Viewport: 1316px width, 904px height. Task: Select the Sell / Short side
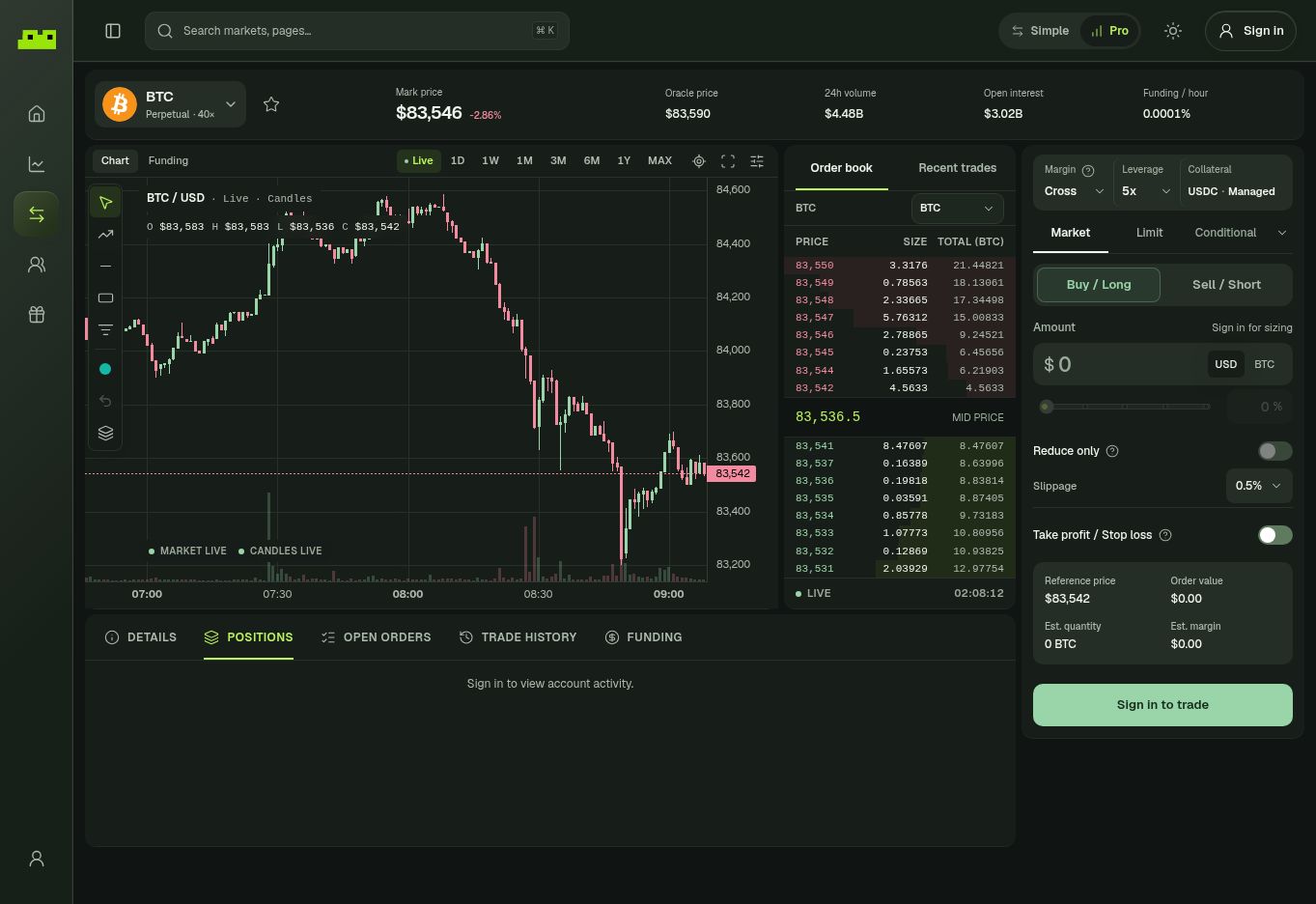click(x=1226, y=285)
